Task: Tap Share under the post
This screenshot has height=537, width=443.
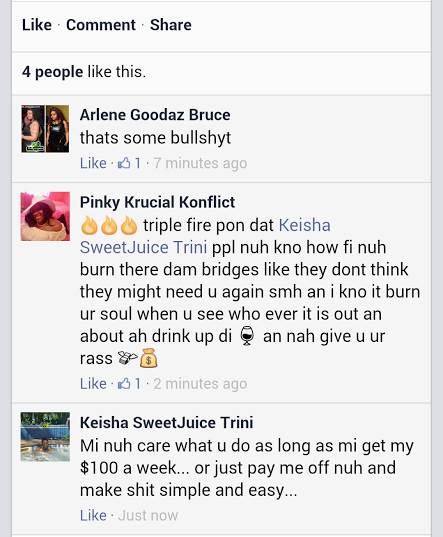Action: (170, 25)
